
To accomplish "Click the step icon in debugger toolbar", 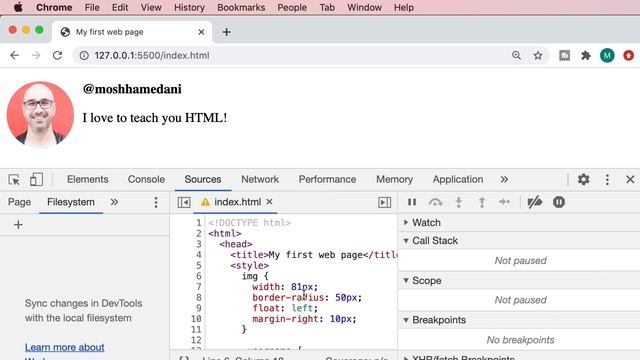I will tap(504, 202).
